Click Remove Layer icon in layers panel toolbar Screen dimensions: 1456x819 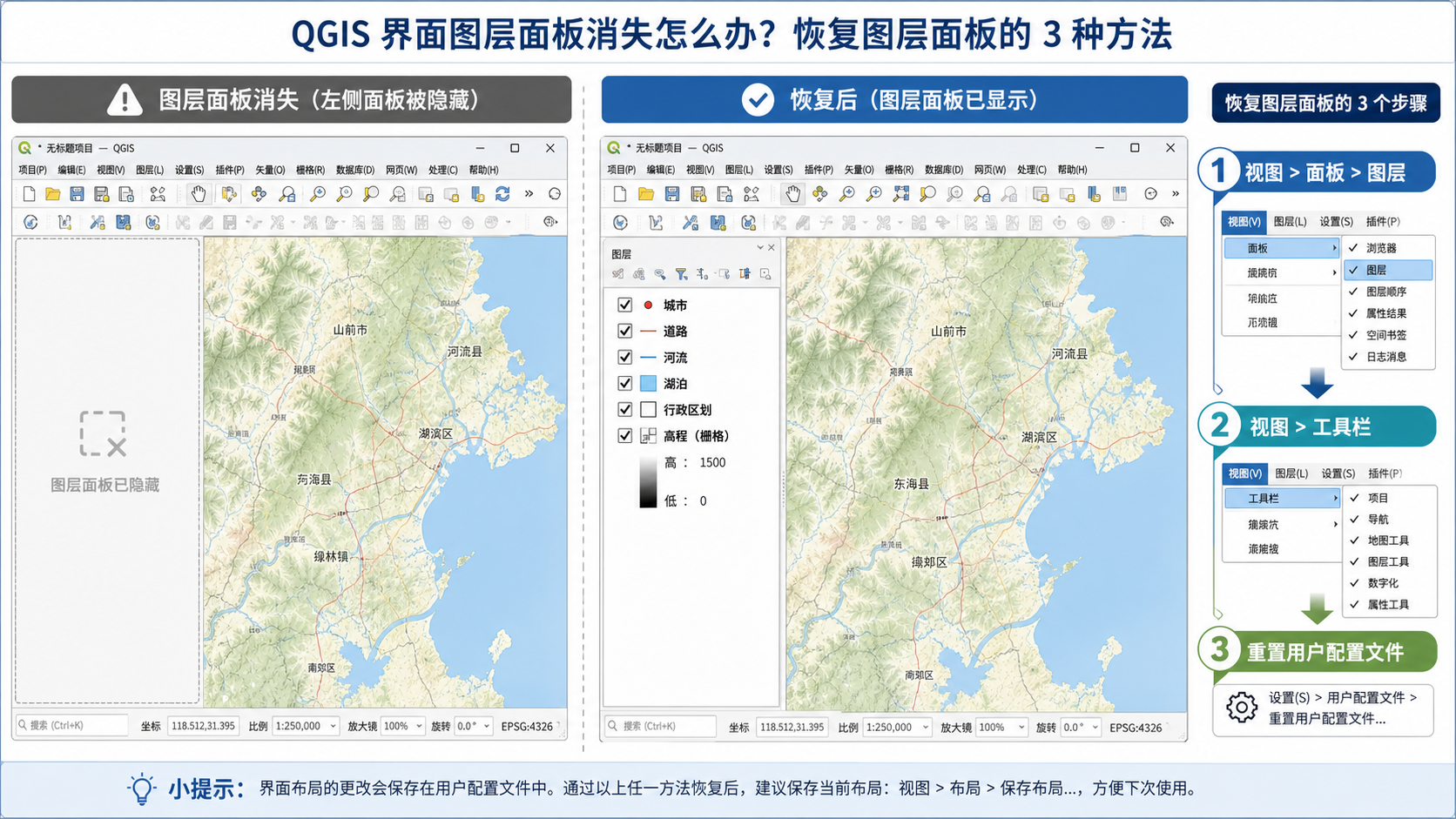pos(765,274)
